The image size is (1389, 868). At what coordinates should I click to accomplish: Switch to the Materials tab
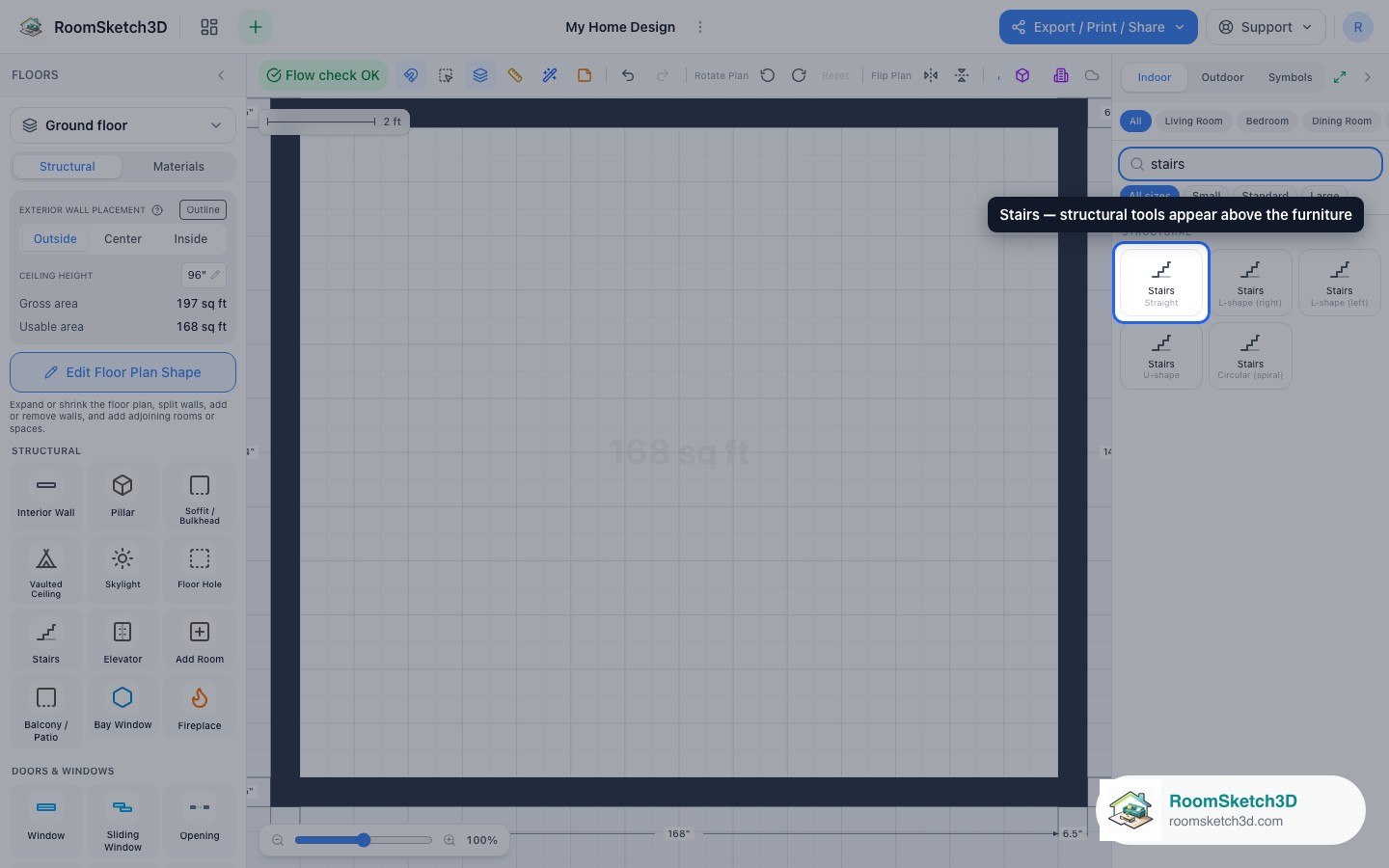178,167
